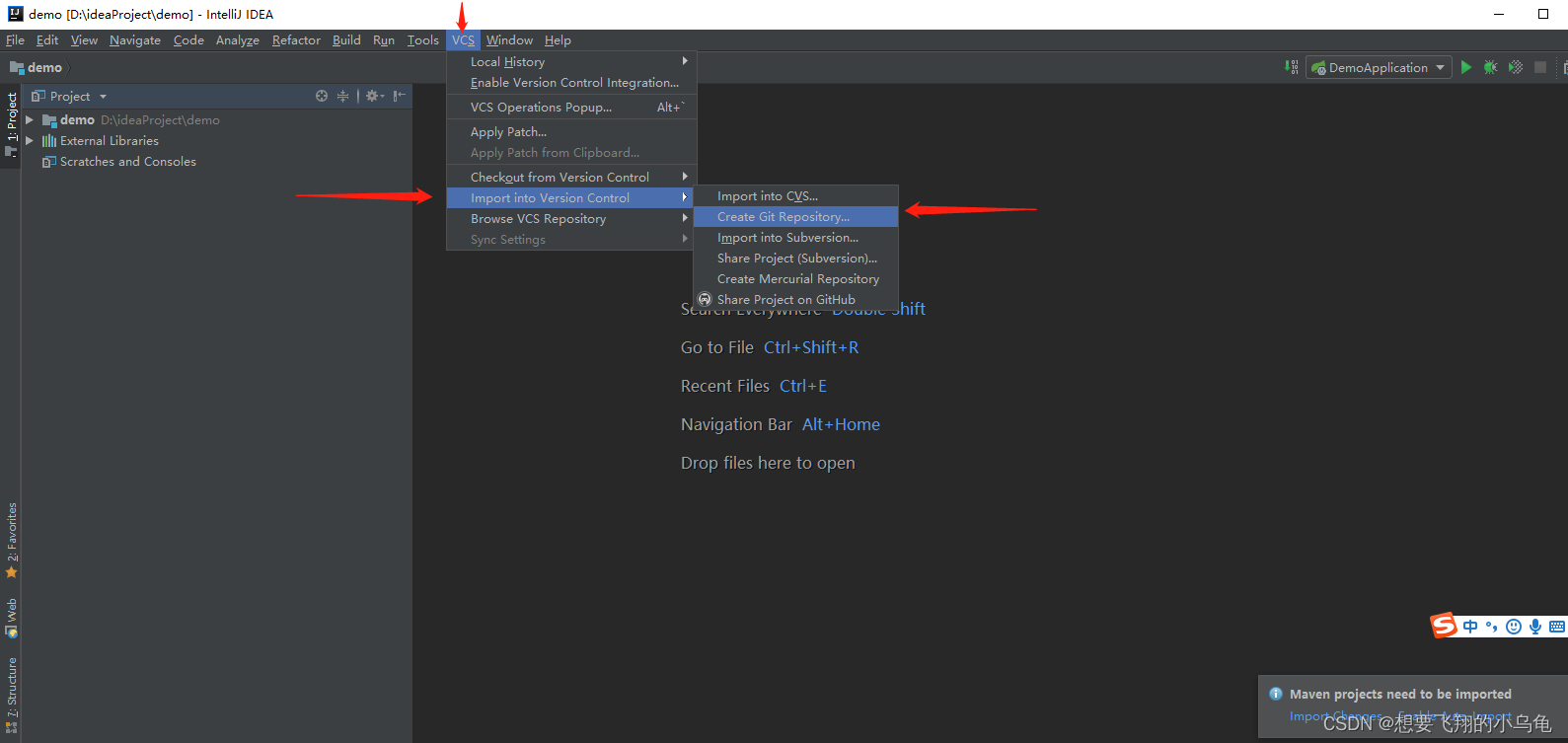The height and width of the screenshot is (743, 1568).
Task: Open the Project view dropdown
Action: click(103, 97)
